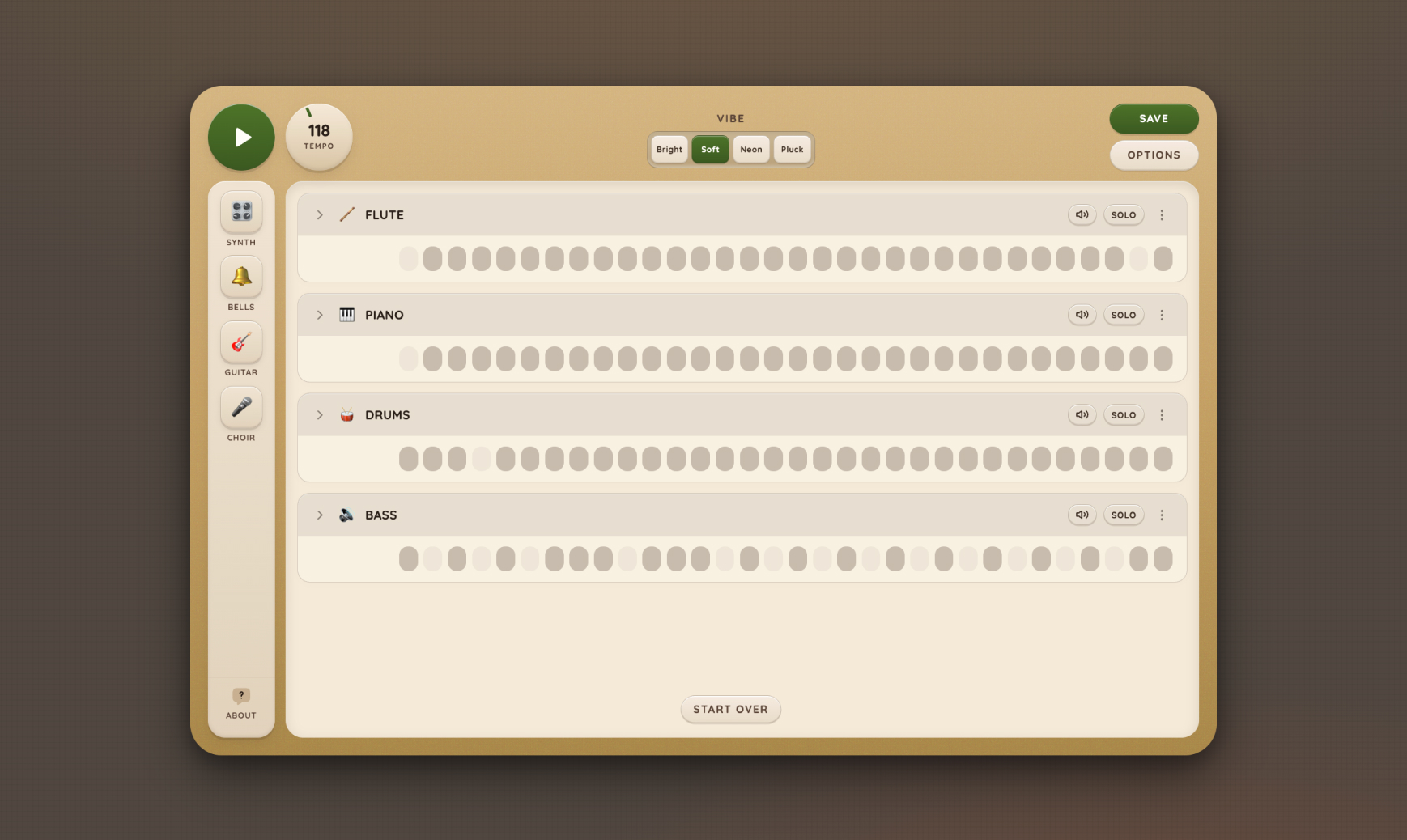Adjust the 118 Tempo knob
This screenshot has height=840, width=1407.
point(319,137)
